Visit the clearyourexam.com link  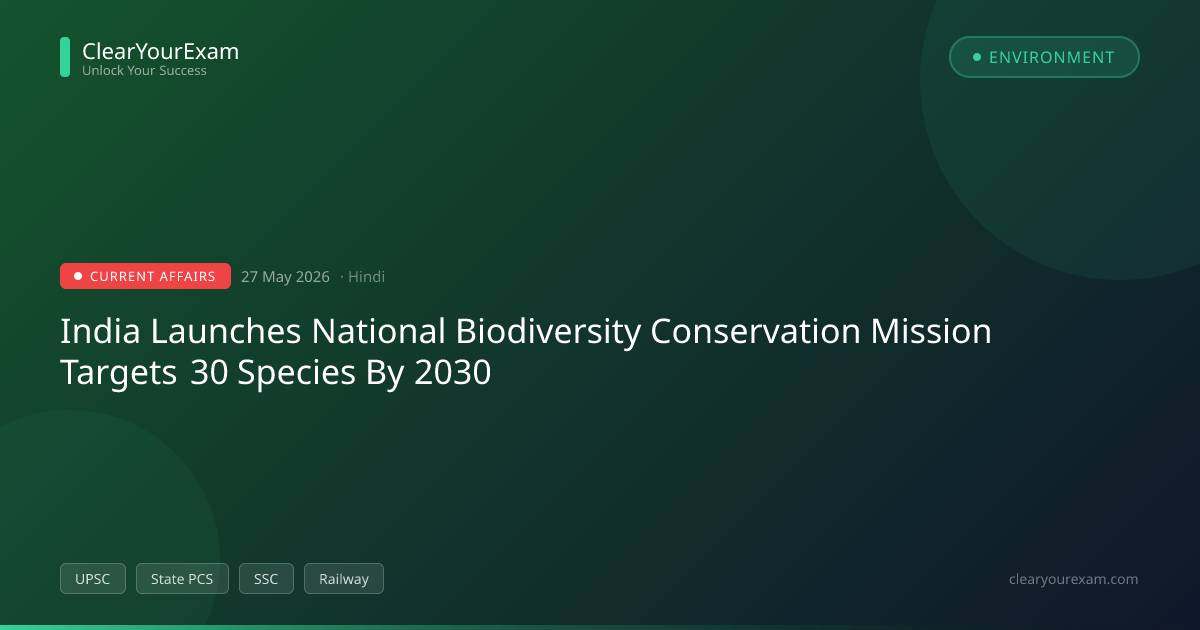(1074, 579)
